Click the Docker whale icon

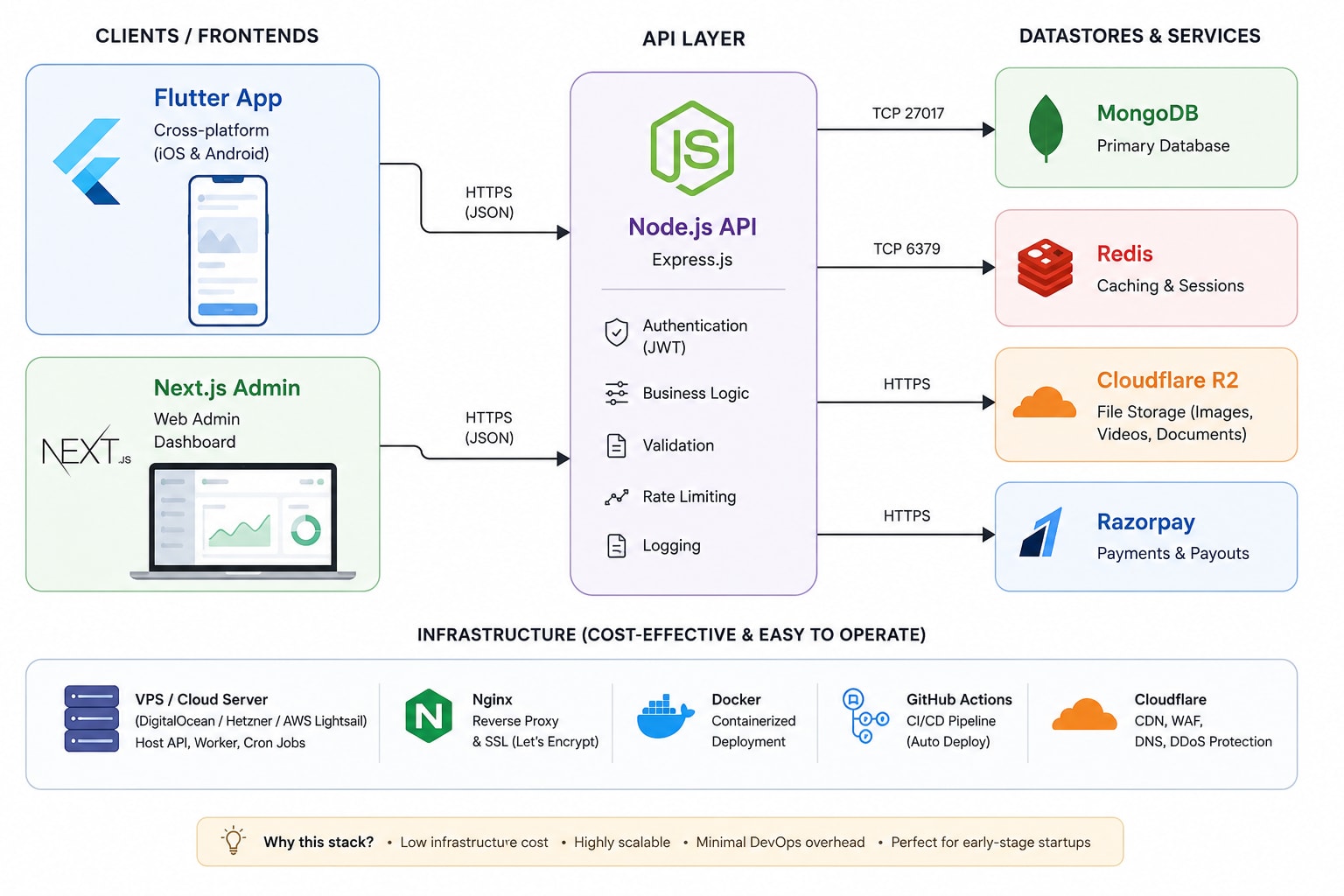(x=665, y=717)
